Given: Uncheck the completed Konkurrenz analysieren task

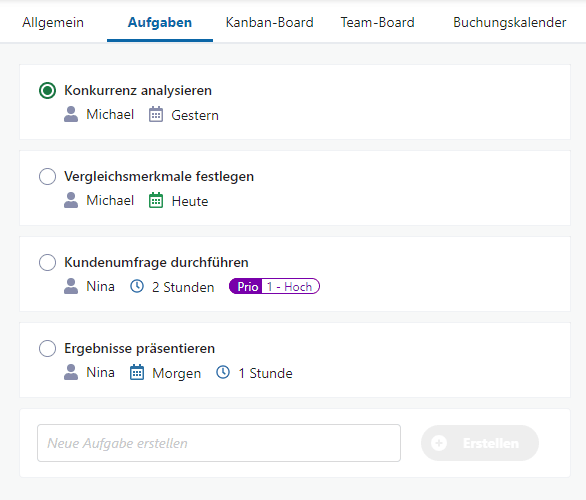Looking at the screenshot, I should (x=47, y=90).
